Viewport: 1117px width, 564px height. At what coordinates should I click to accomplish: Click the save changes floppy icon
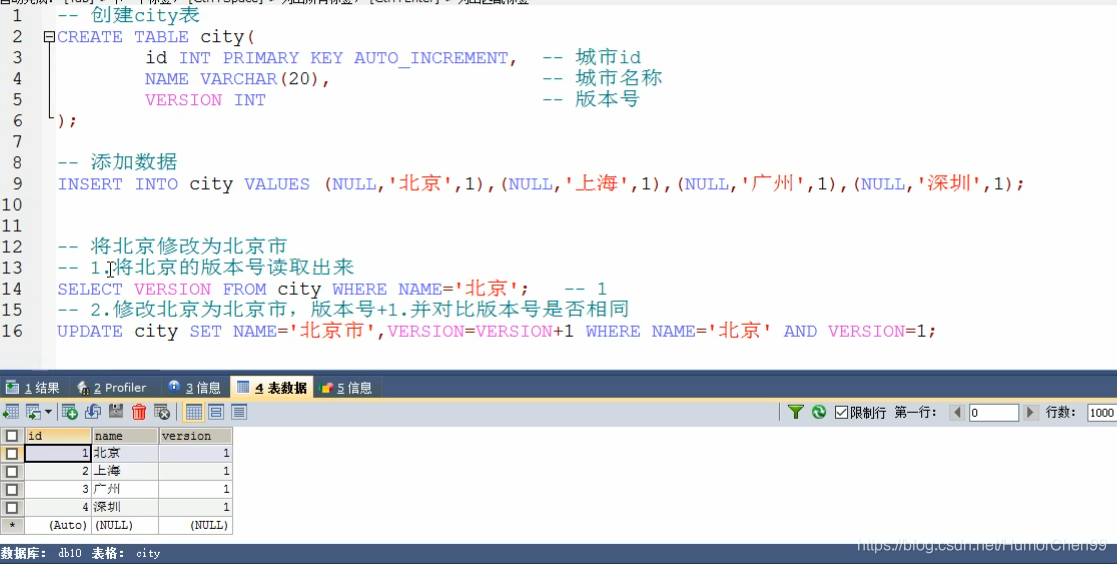click(116, 412)
